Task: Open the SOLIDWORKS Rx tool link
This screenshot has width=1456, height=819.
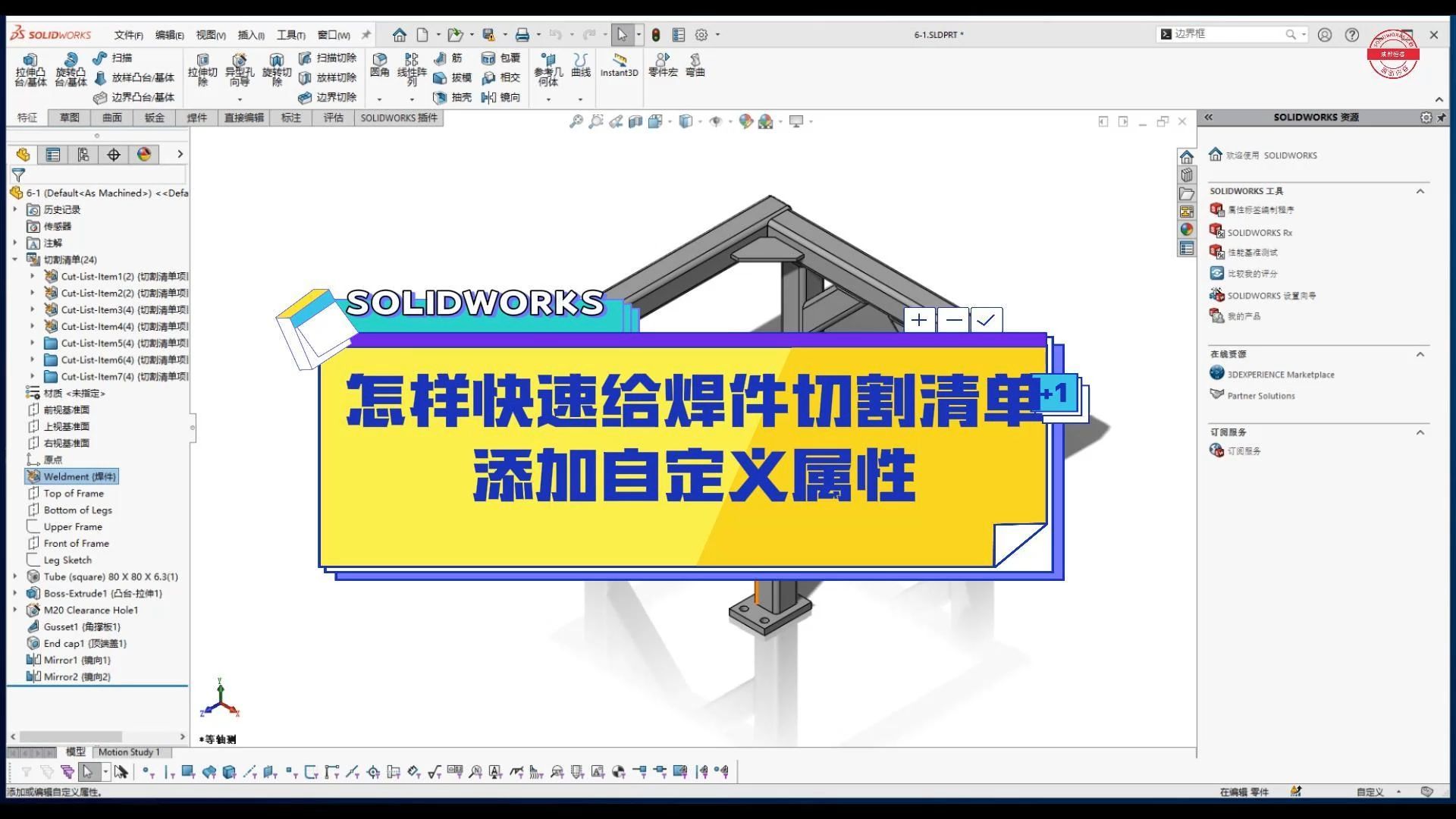Action: 1260,233
